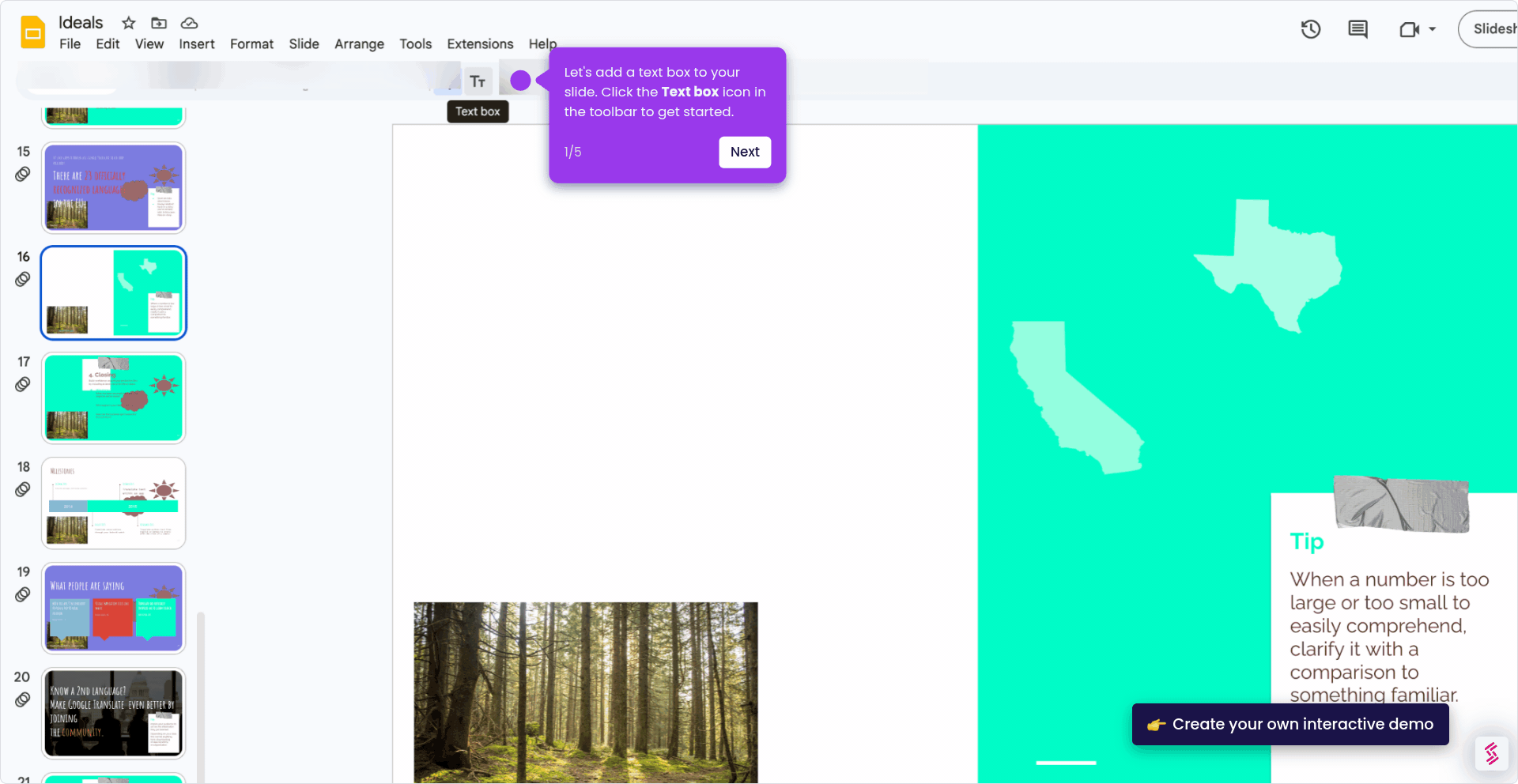
Task: Start the Slideshow button
Action: pos(1489,29)
